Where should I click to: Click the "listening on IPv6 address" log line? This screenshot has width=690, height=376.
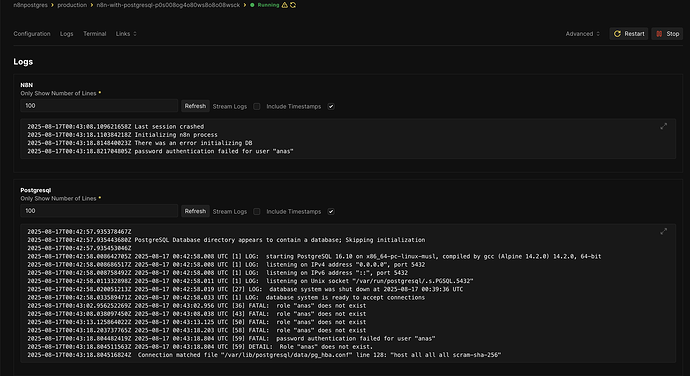pos(217,273)
